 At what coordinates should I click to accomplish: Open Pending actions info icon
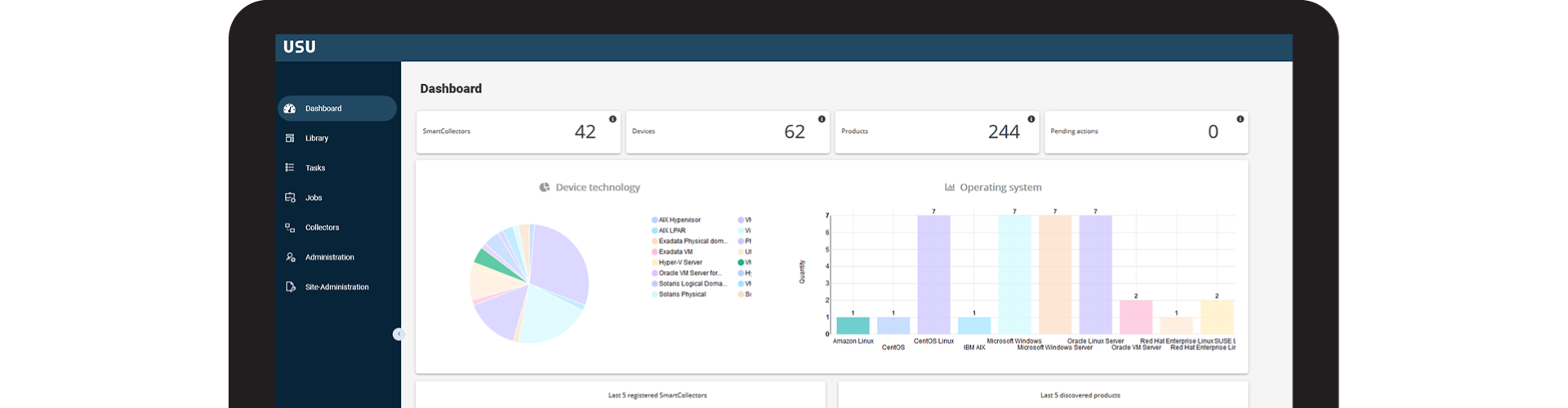(x=1240, y=119)
